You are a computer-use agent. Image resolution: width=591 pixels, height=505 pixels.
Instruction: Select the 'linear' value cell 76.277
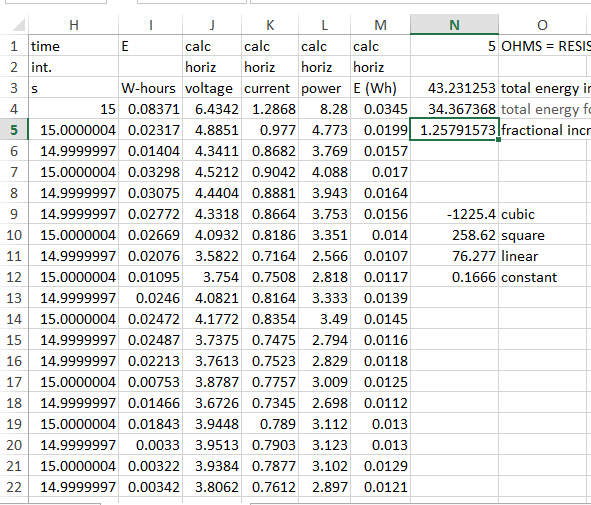click(x=454, y=256)
